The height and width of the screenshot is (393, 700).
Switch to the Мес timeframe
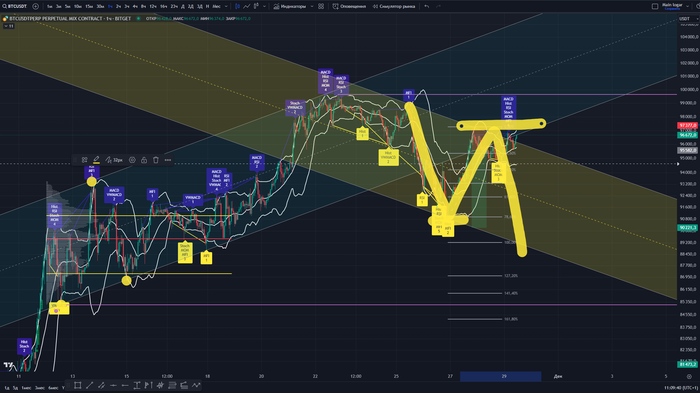pyautogui.click(x=216, y=6)
